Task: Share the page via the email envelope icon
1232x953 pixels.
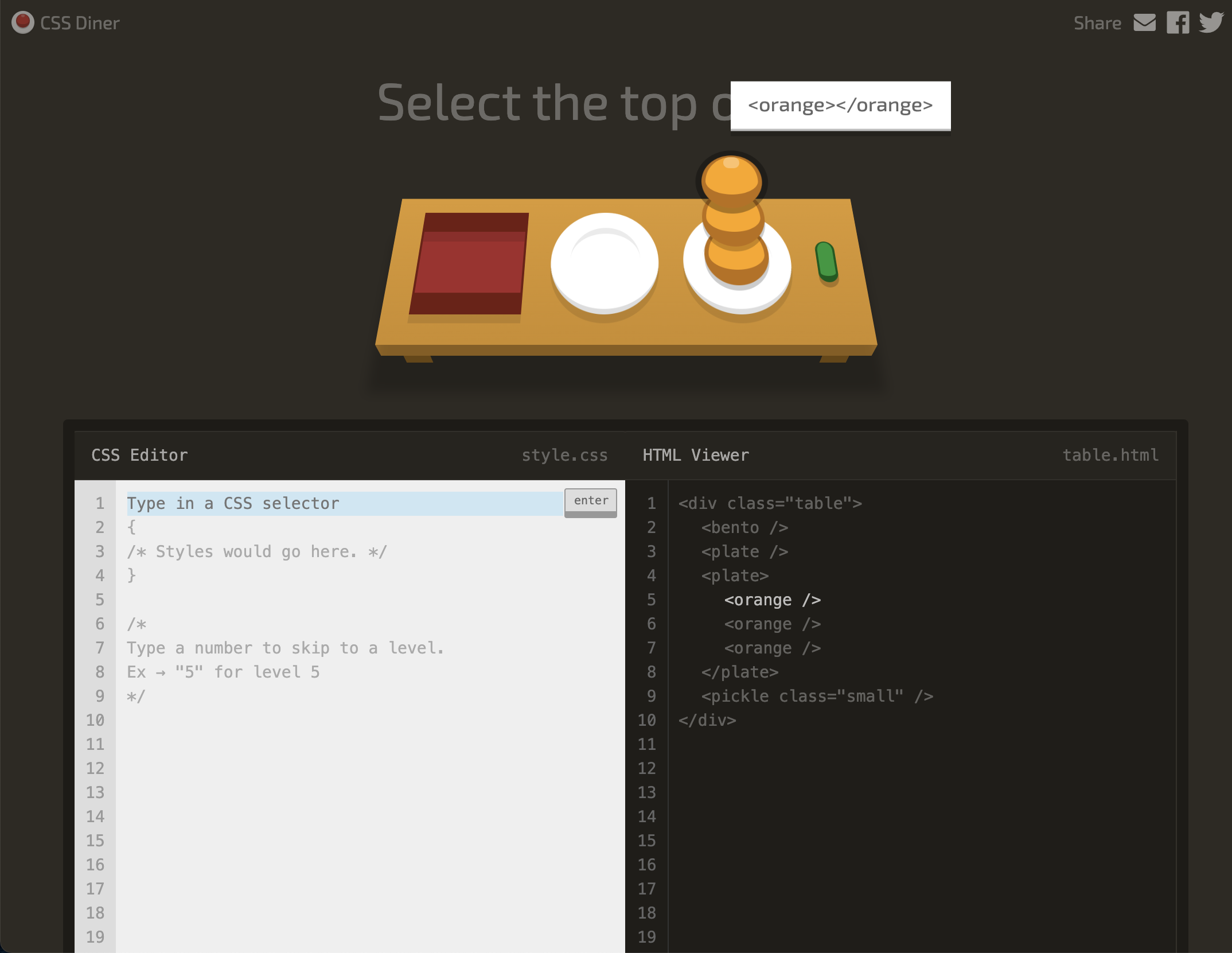Action: tap(1144, 22)
